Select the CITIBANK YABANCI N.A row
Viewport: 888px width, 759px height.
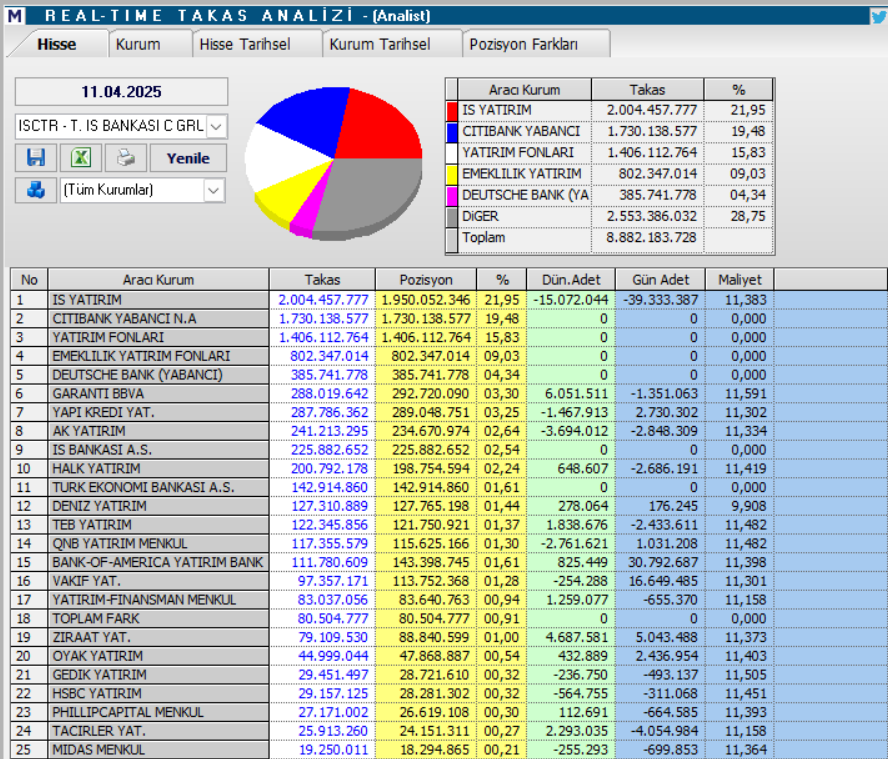coord(449,318)
